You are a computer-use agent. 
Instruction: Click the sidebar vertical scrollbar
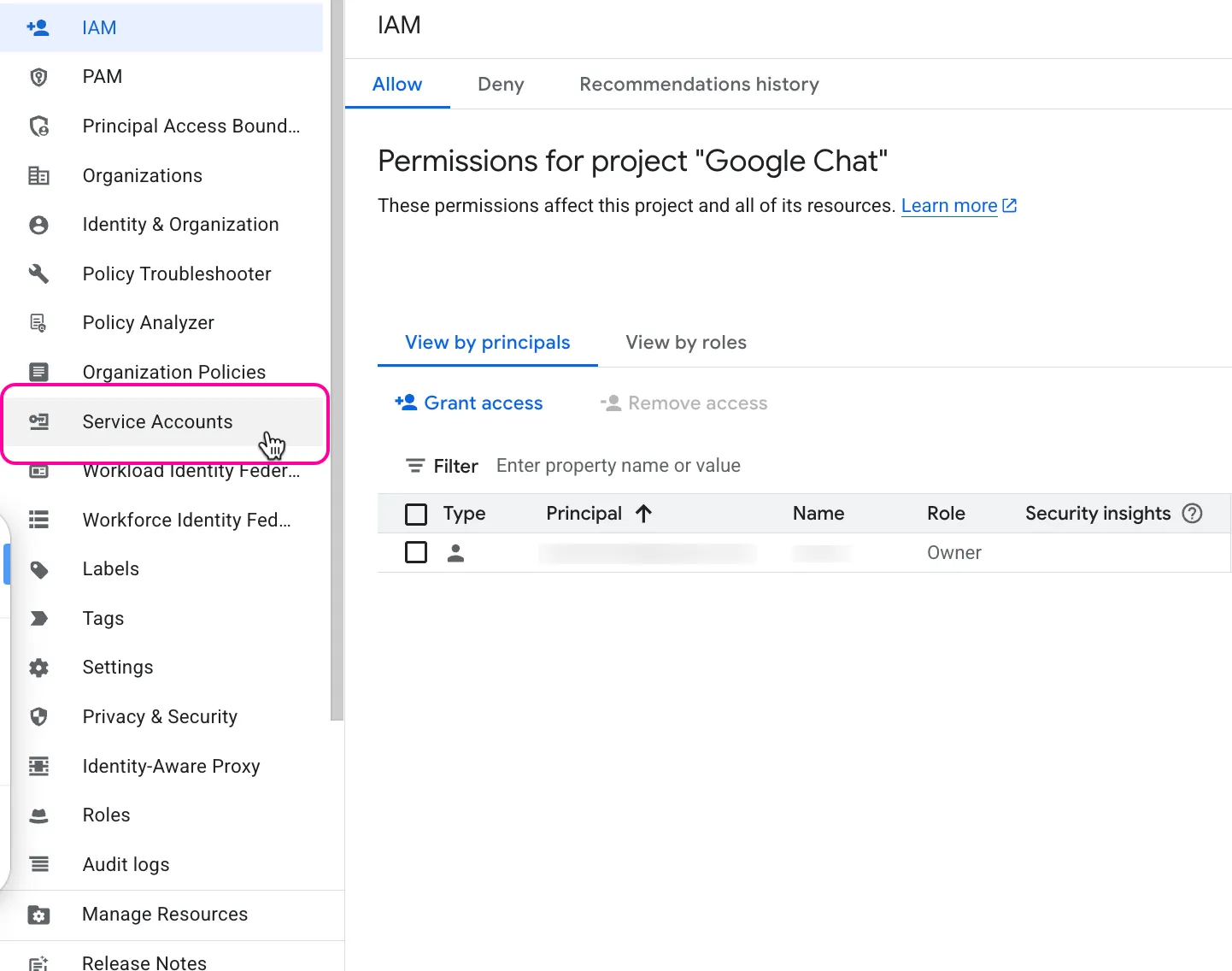(x=337, y=359)
